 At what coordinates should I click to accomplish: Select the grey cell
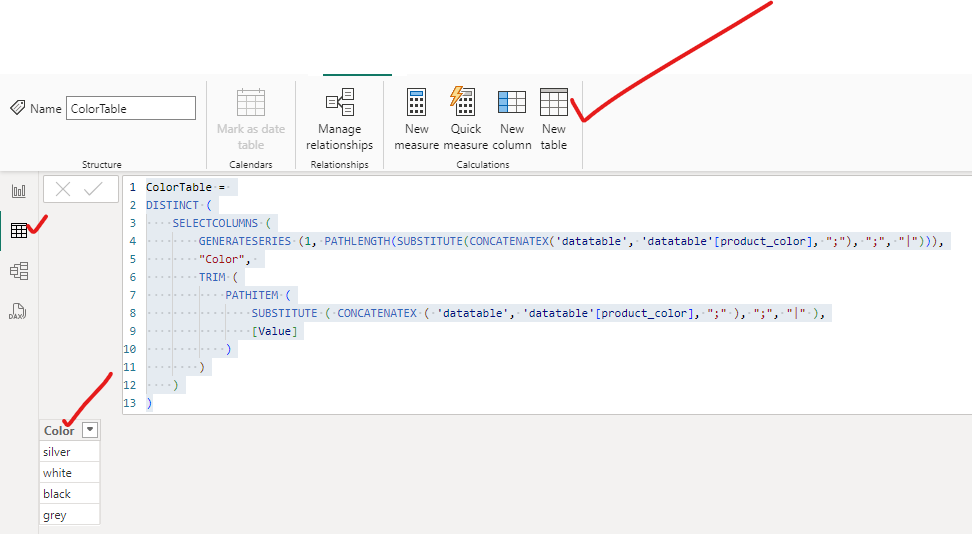click(x=69, y=515)
